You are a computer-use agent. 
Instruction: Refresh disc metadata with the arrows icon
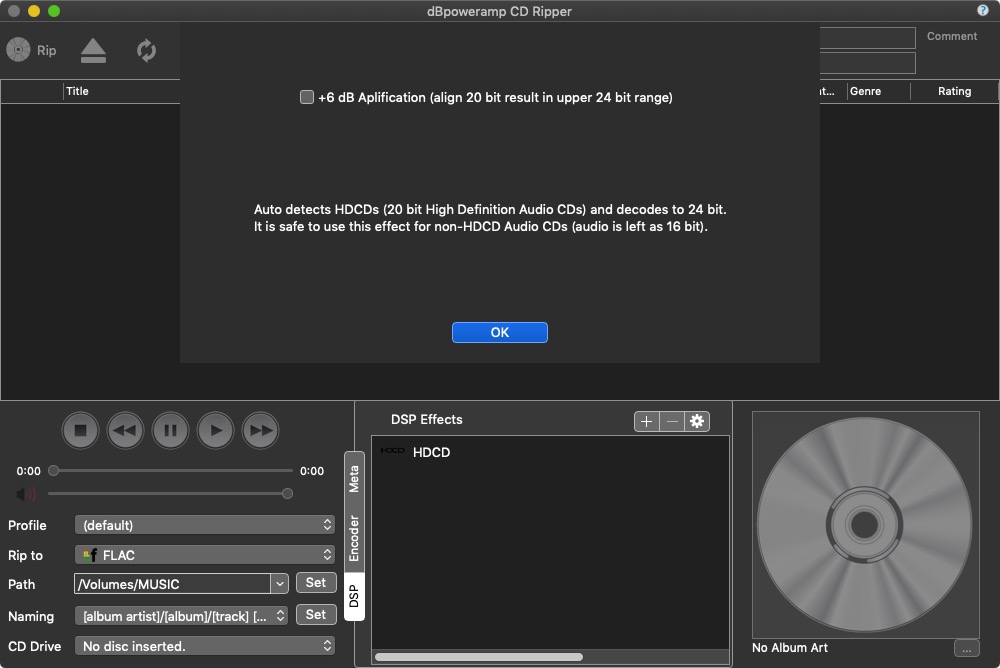147,50
